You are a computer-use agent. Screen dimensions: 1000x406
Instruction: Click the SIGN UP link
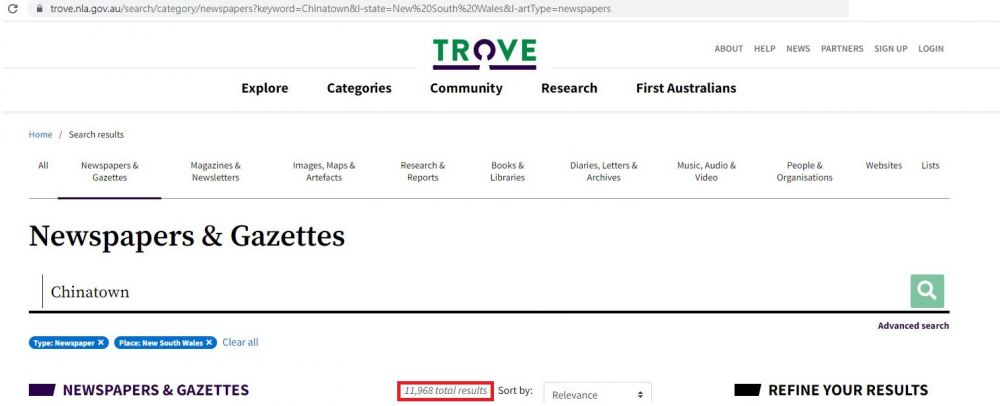click(x=890, y=49)
